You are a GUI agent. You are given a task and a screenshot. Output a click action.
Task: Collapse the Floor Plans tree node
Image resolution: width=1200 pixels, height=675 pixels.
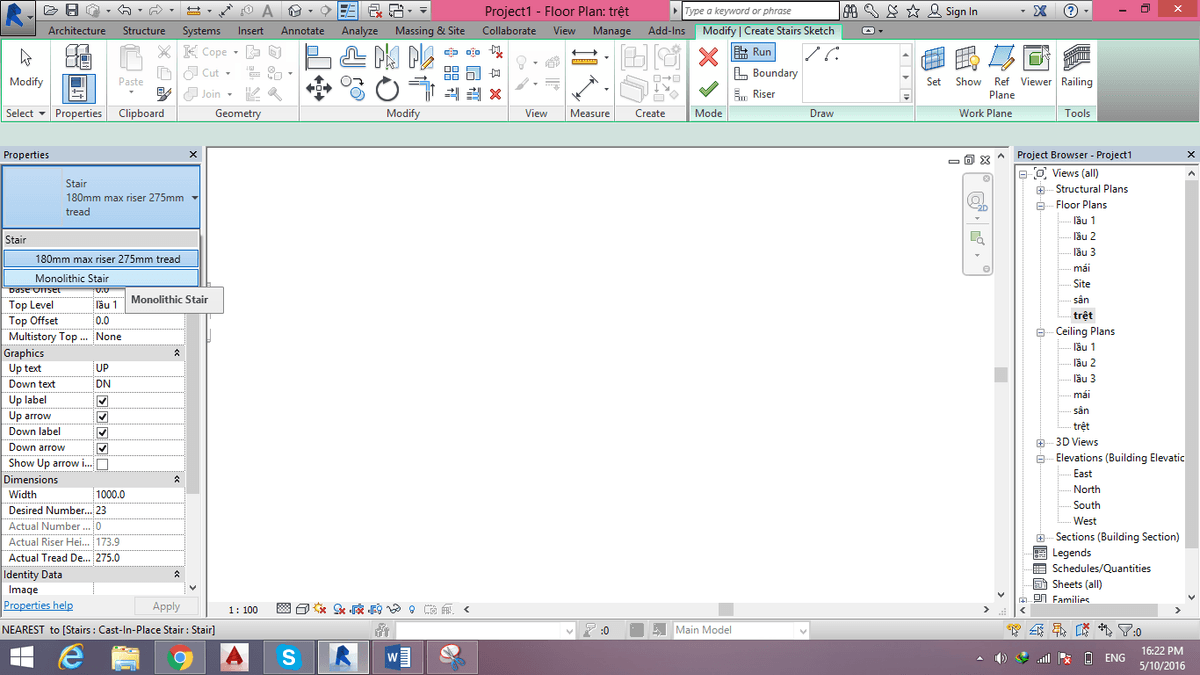[x=1040, y=205]
